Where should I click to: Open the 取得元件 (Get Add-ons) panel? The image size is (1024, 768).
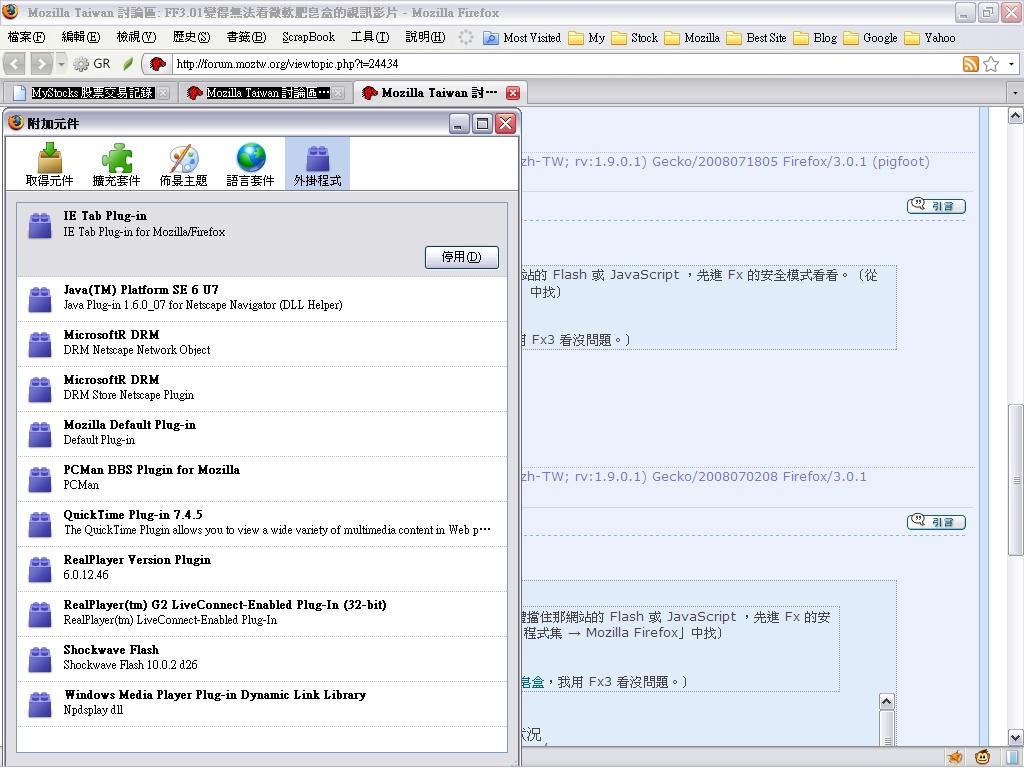(x=49, y=165)
